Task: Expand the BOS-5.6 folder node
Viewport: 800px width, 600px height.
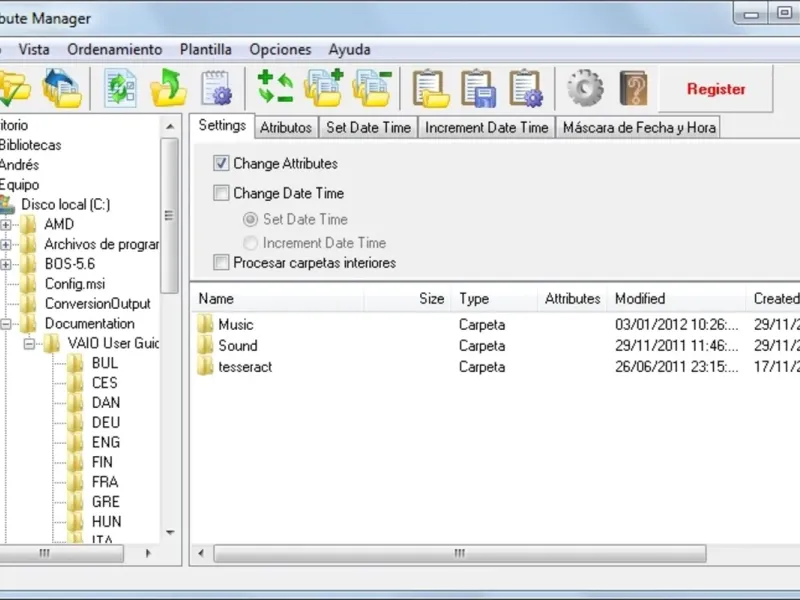Action: 6,264
